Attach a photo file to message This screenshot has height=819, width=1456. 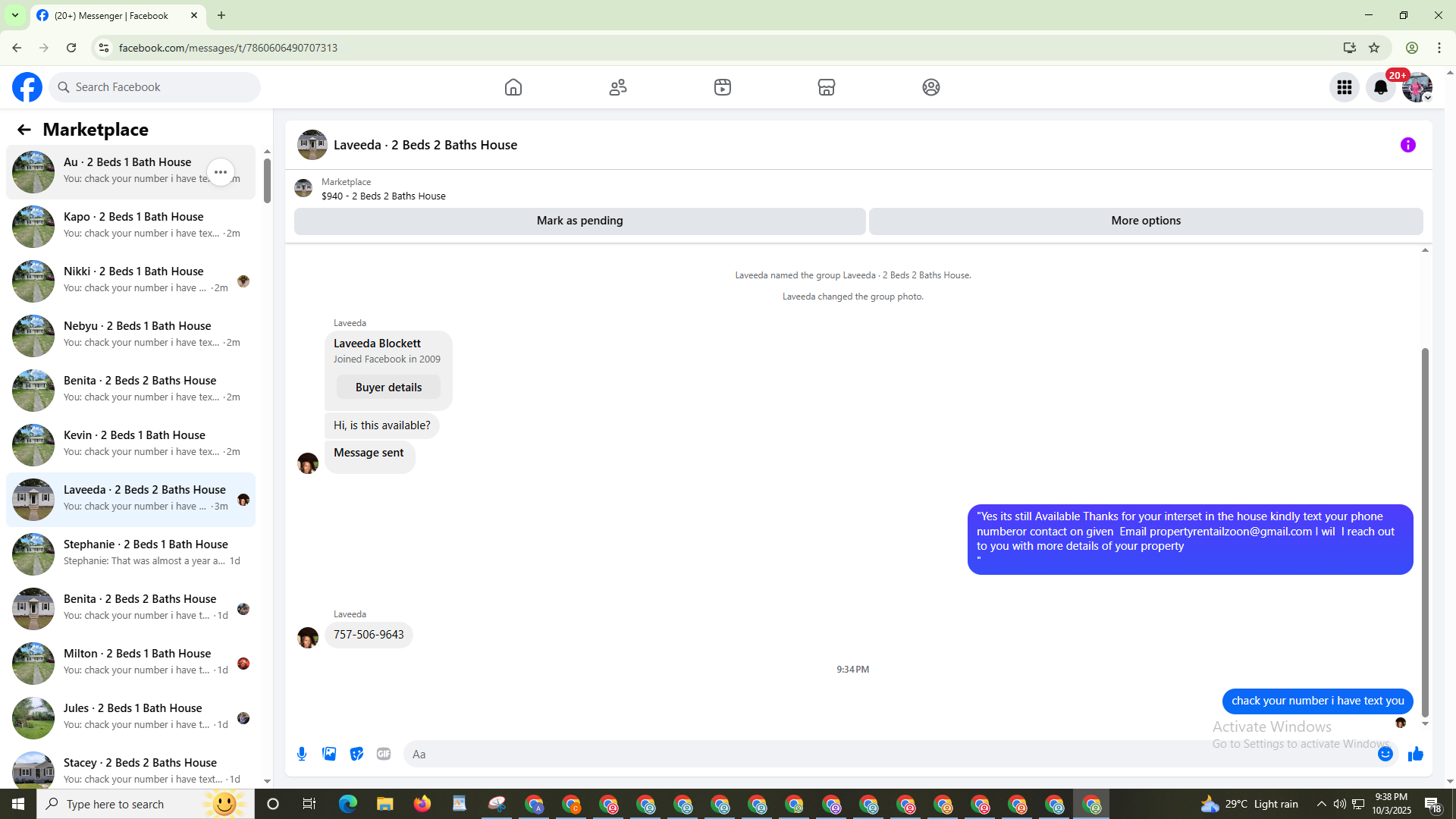329,754
